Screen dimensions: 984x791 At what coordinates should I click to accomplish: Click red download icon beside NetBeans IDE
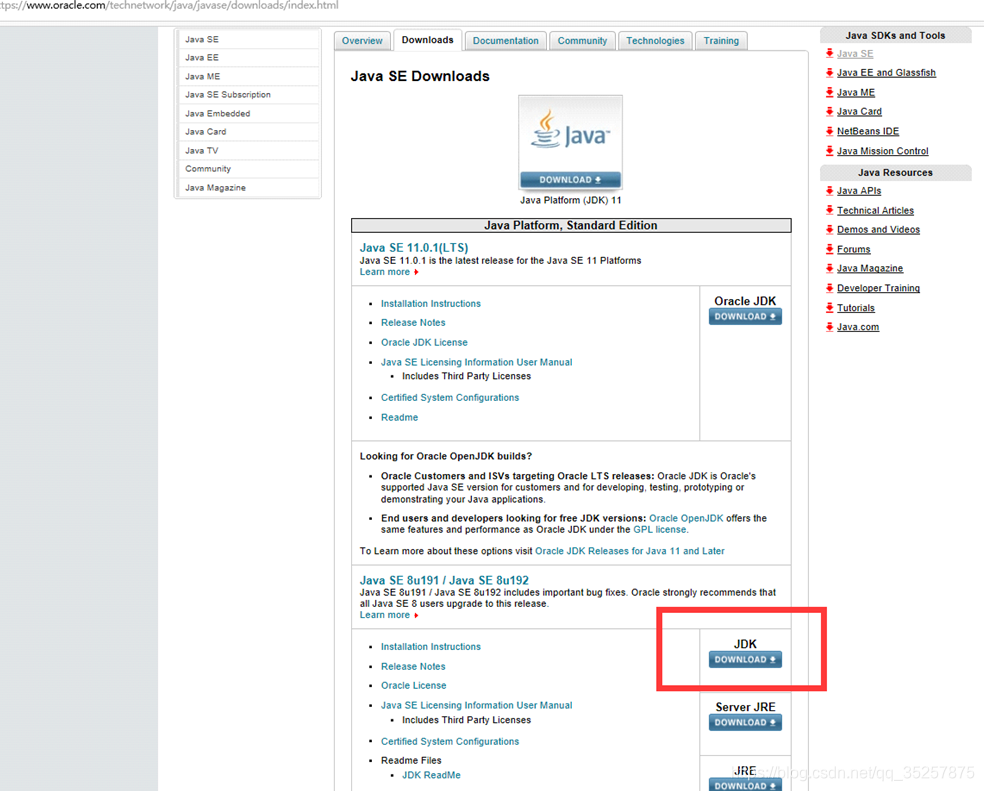830,131
